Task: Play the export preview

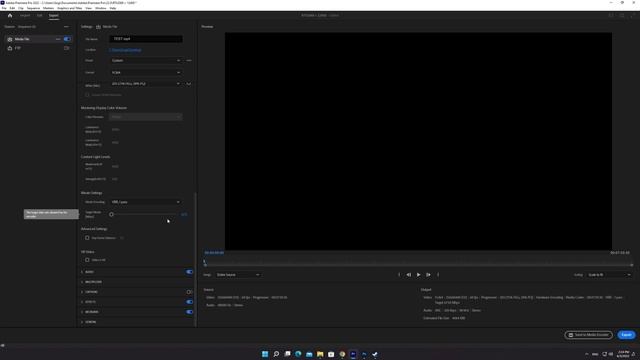Action: (x=418, y=275)
